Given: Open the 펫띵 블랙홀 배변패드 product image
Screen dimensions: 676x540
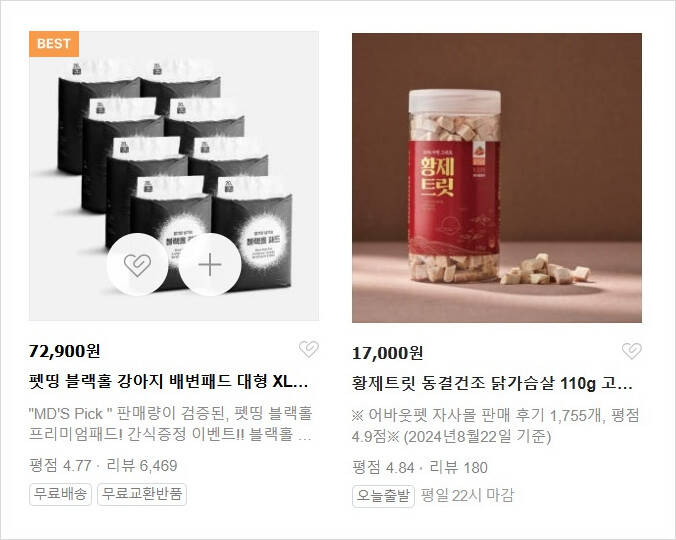Looking at the screenshot, I should click(174, 176).
